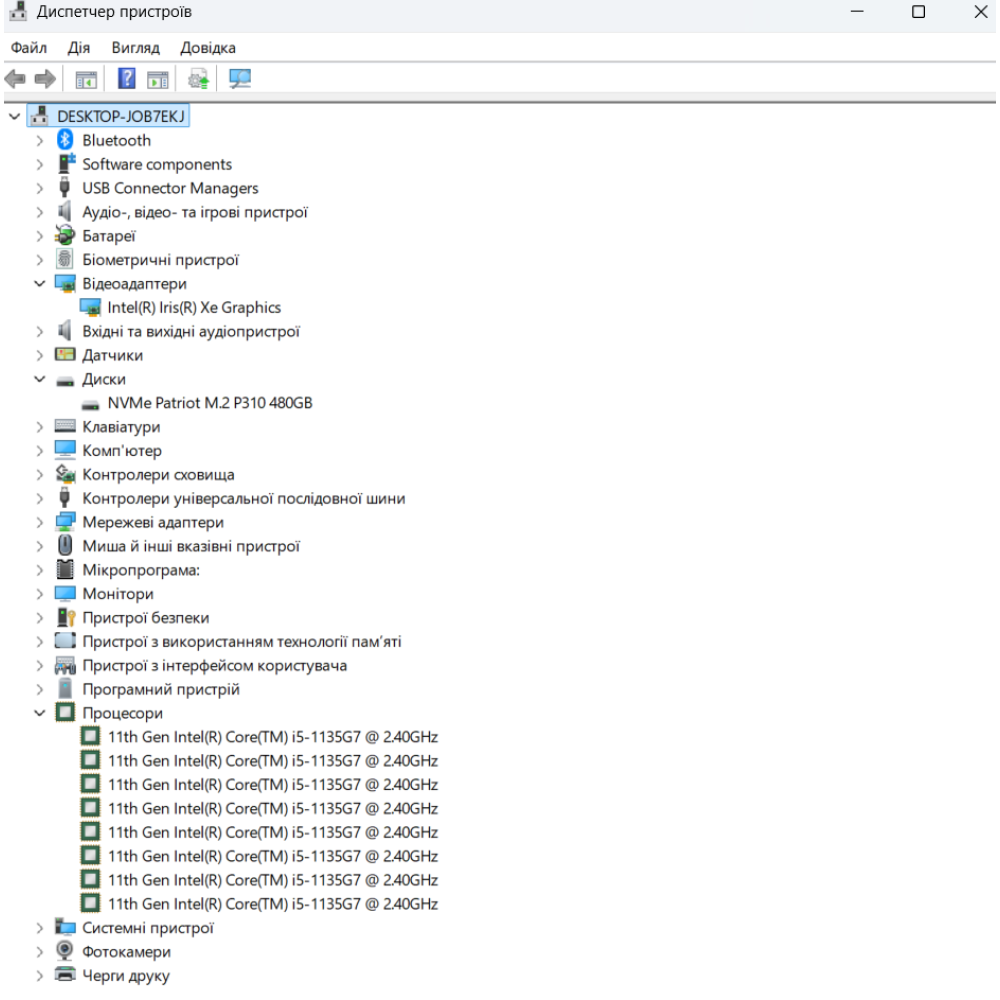Toggle the console tree pane toolbar icon
This screenshot has width=1000, height=1000.
point(86,79)
